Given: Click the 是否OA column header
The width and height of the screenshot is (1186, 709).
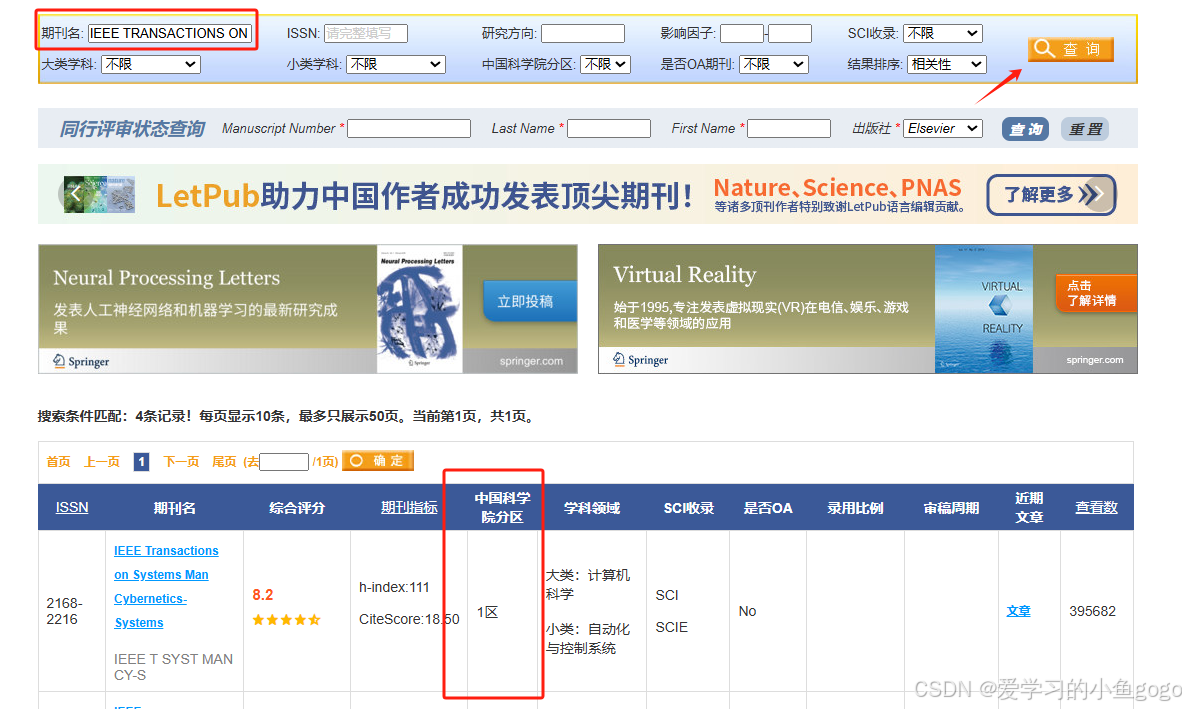Looking at the screenshot, I should pyautogui.click(x=768, y=508).
